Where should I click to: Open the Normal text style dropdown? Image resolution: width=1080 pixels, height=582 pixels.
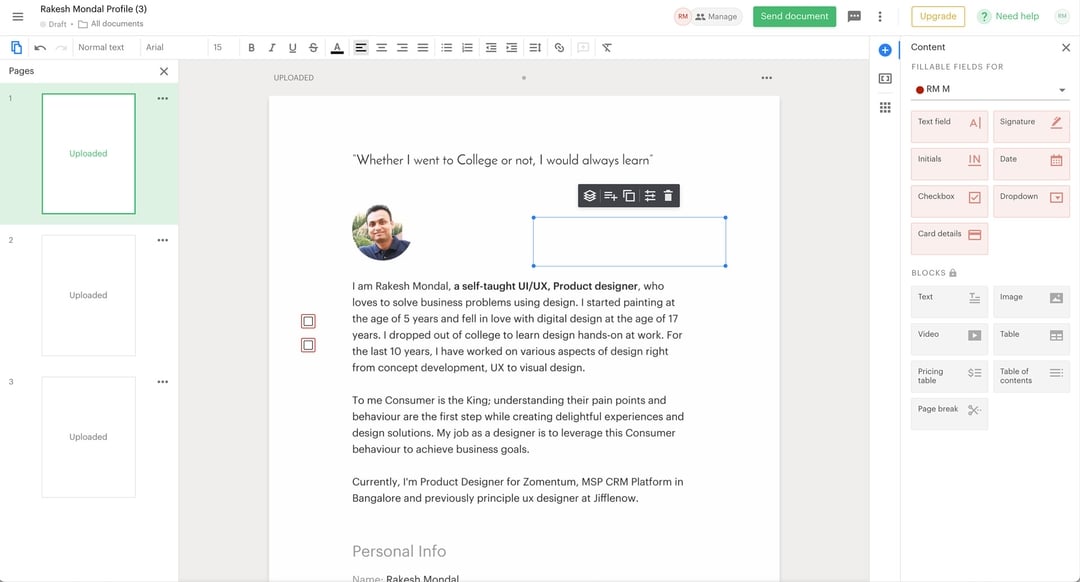pyautogui.click(x=104, y=47)
